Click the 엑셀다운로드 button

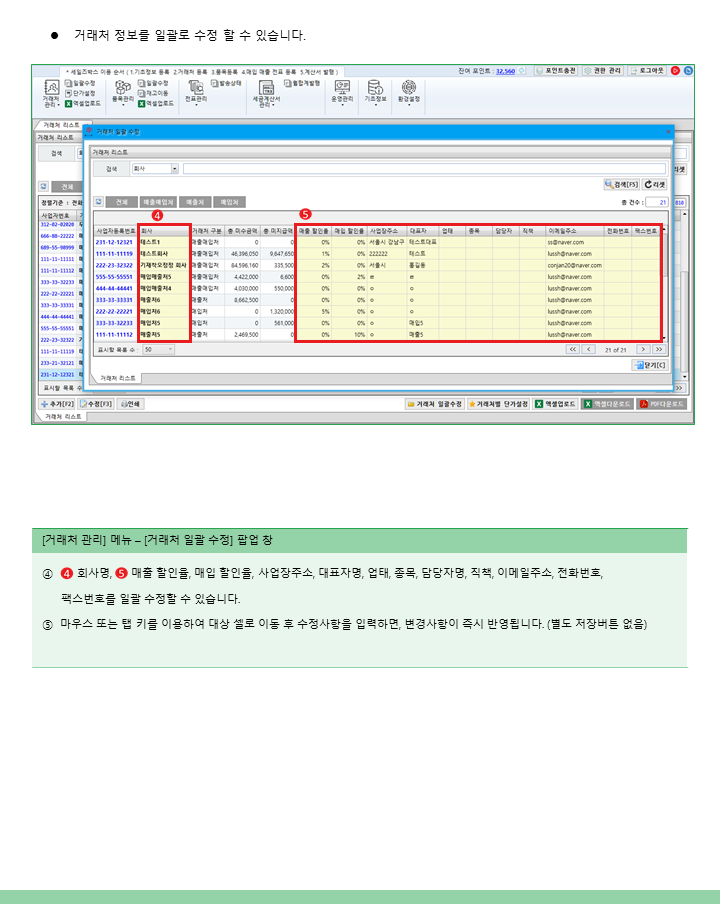608,404
